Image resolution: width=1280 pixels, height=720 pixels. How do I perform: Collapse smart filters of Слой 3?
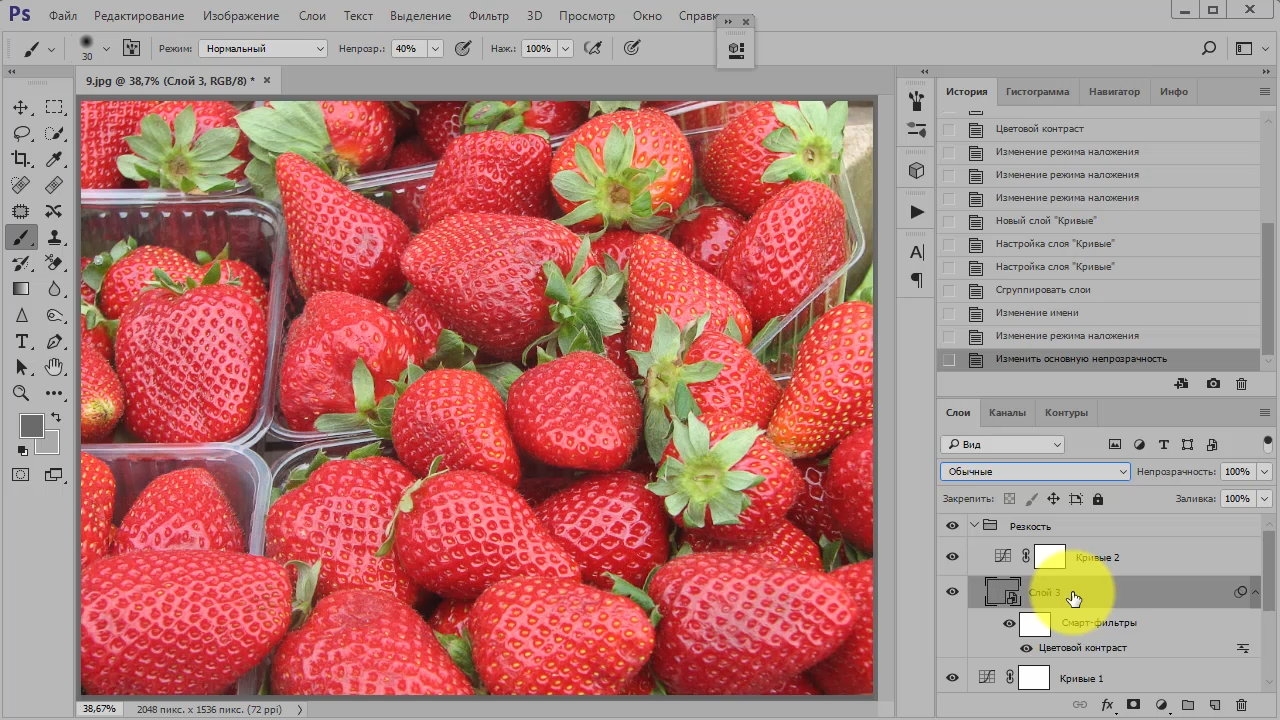(1255, 592)
